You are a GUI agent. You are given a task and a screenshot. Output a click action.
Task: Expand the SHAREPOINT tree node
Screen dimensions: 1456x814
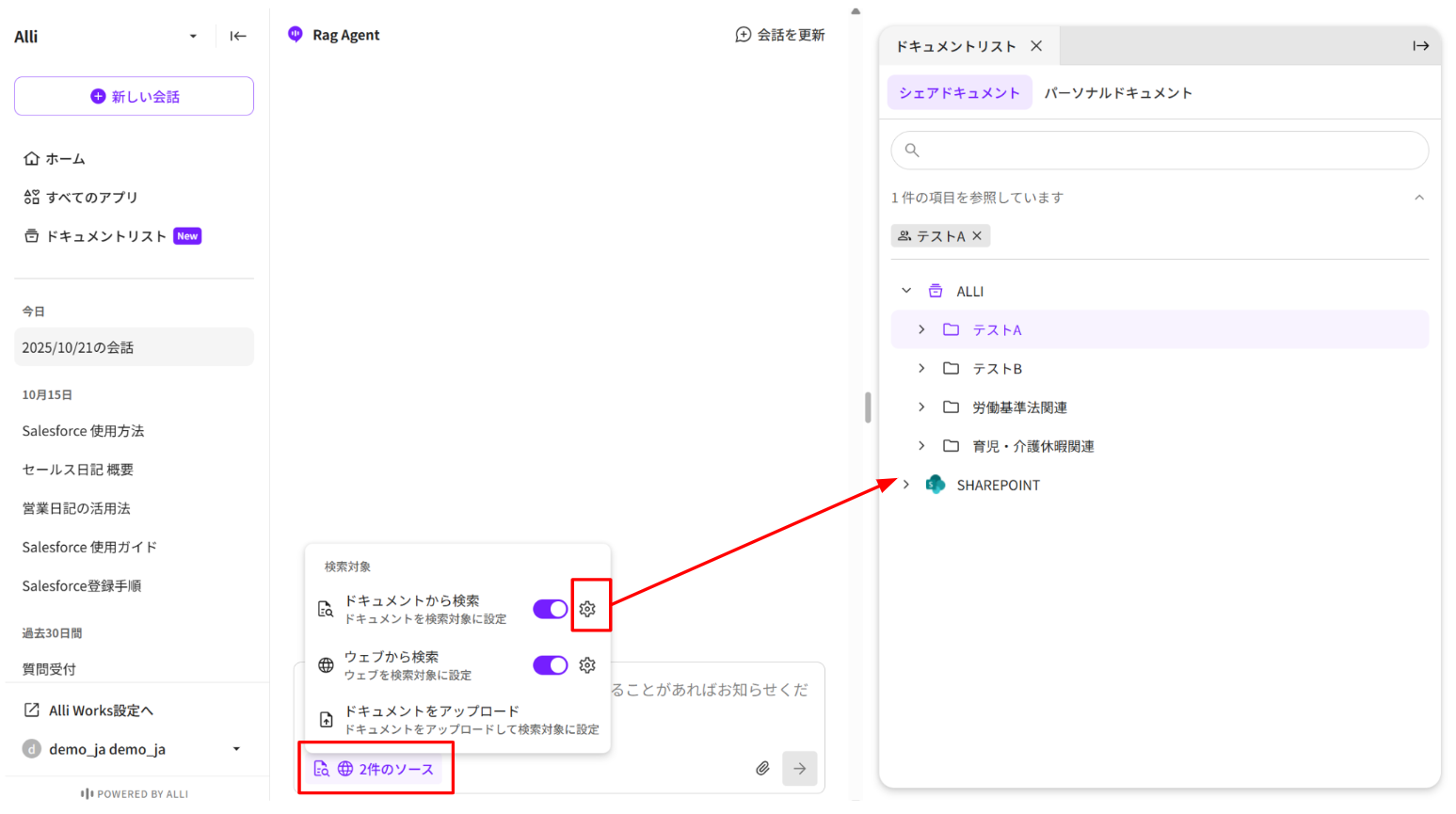906,485
